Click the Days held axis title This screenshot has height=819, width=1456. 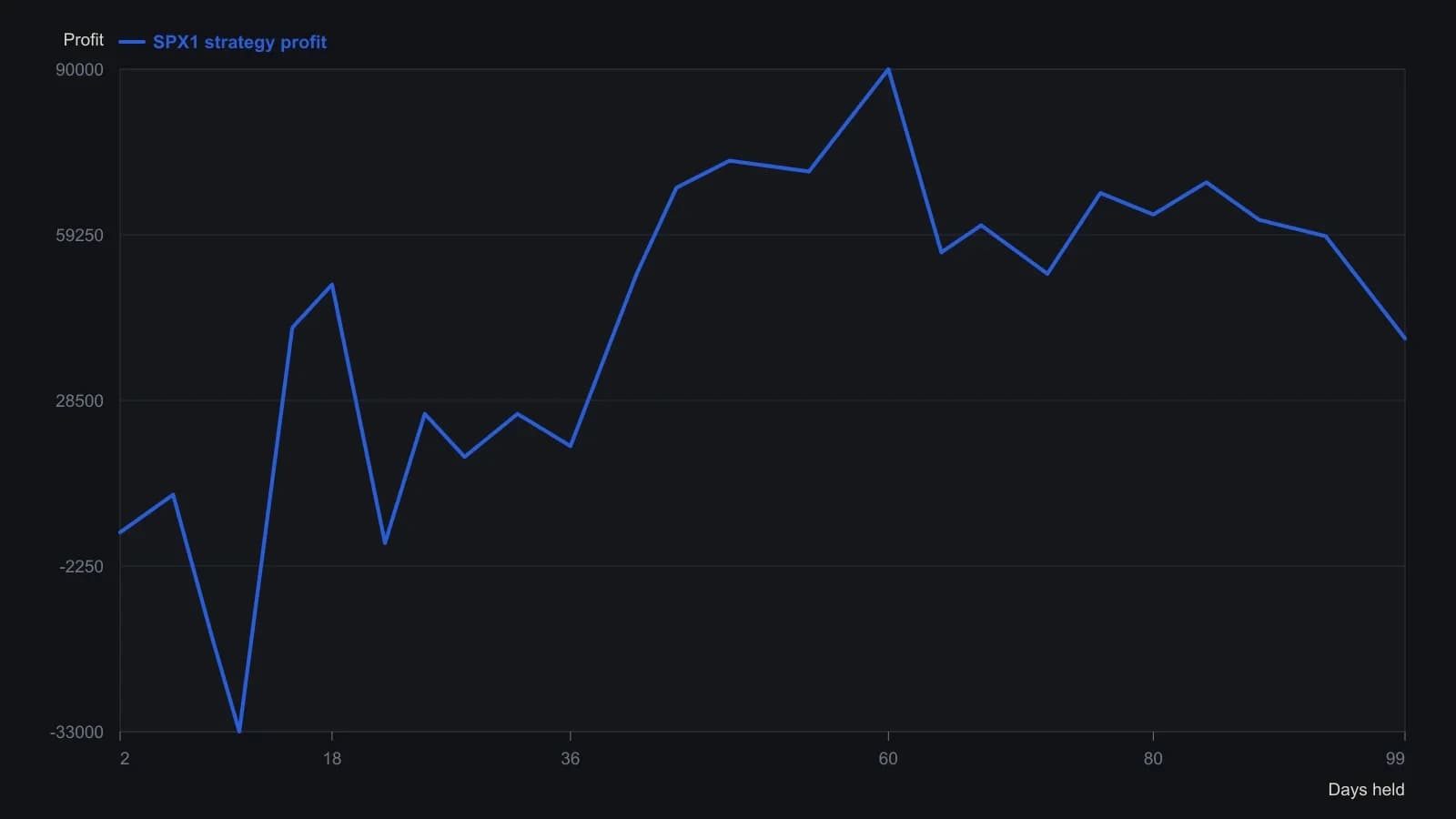[1366, 790]
